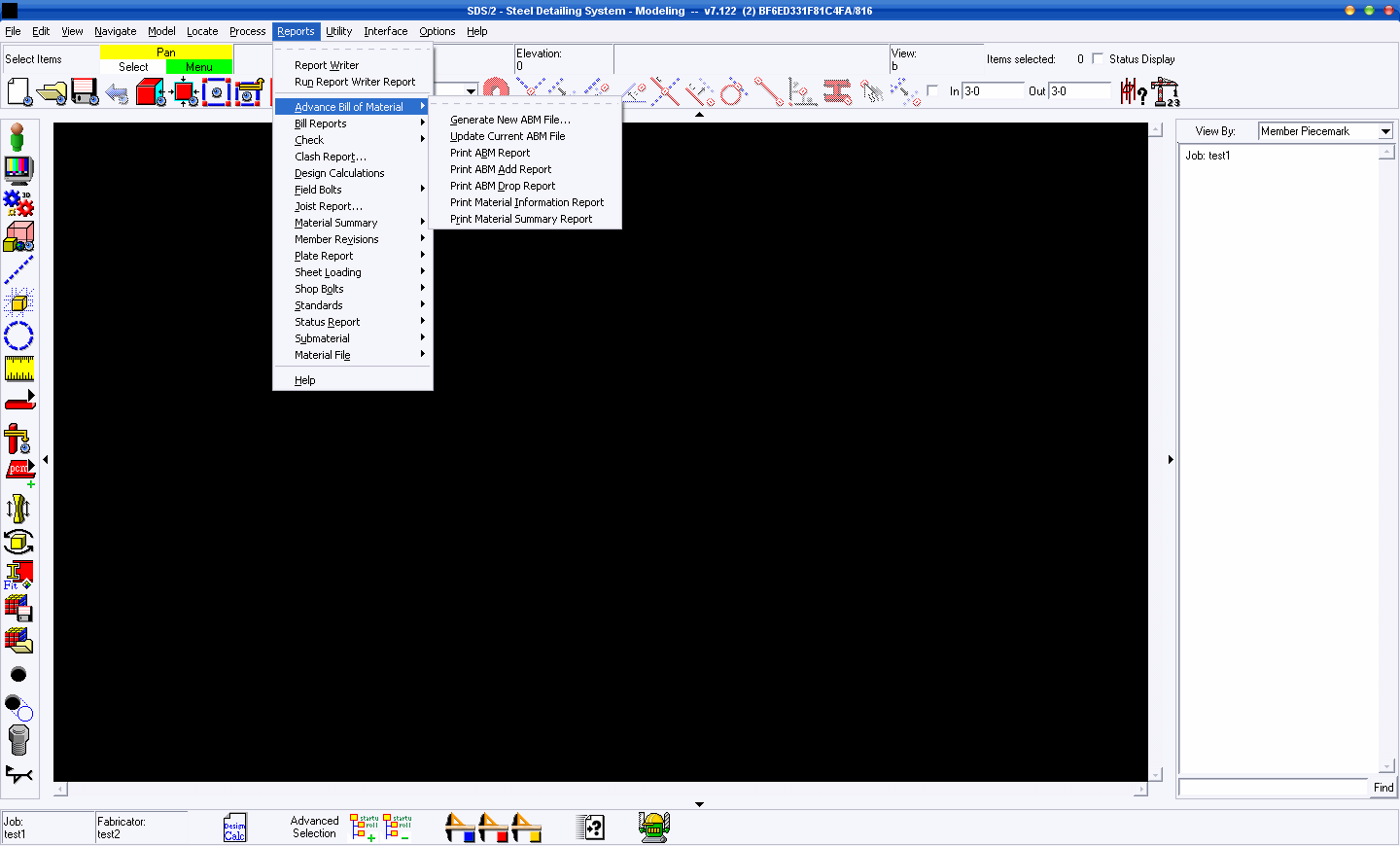The image size is (1400, 846).
Task: Expand the Shop Bolts submenu
Action: click(x=360, y=289)
